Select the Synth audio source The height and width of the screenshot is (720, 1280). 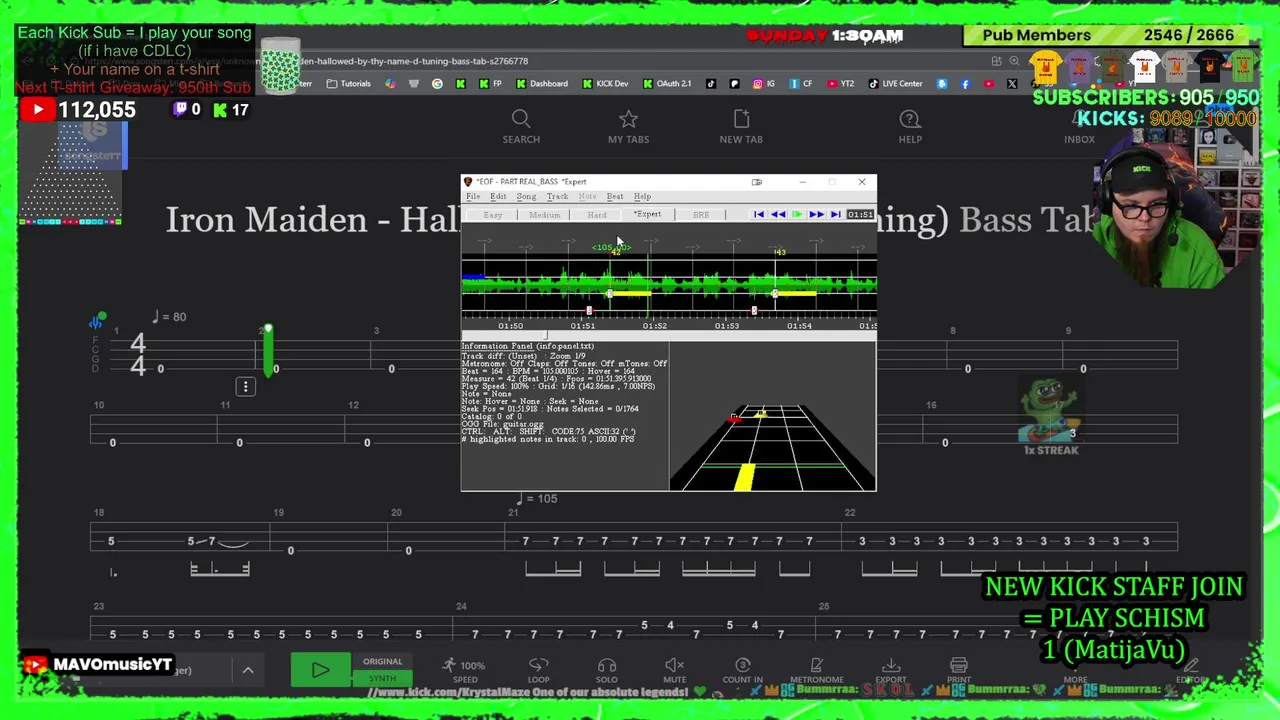pos(382,678)
